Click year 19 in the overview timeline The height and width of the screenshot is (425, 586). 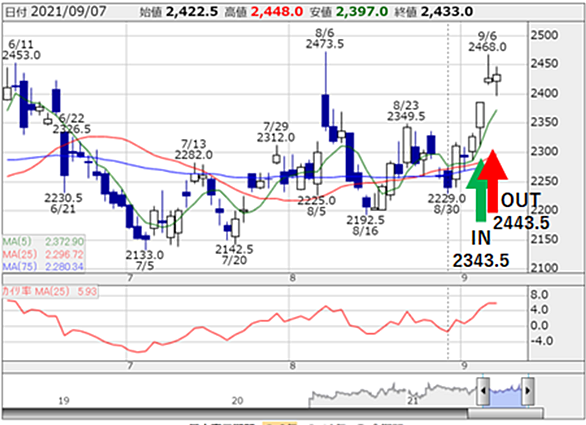pyautogui.click(x=64, y=401)
